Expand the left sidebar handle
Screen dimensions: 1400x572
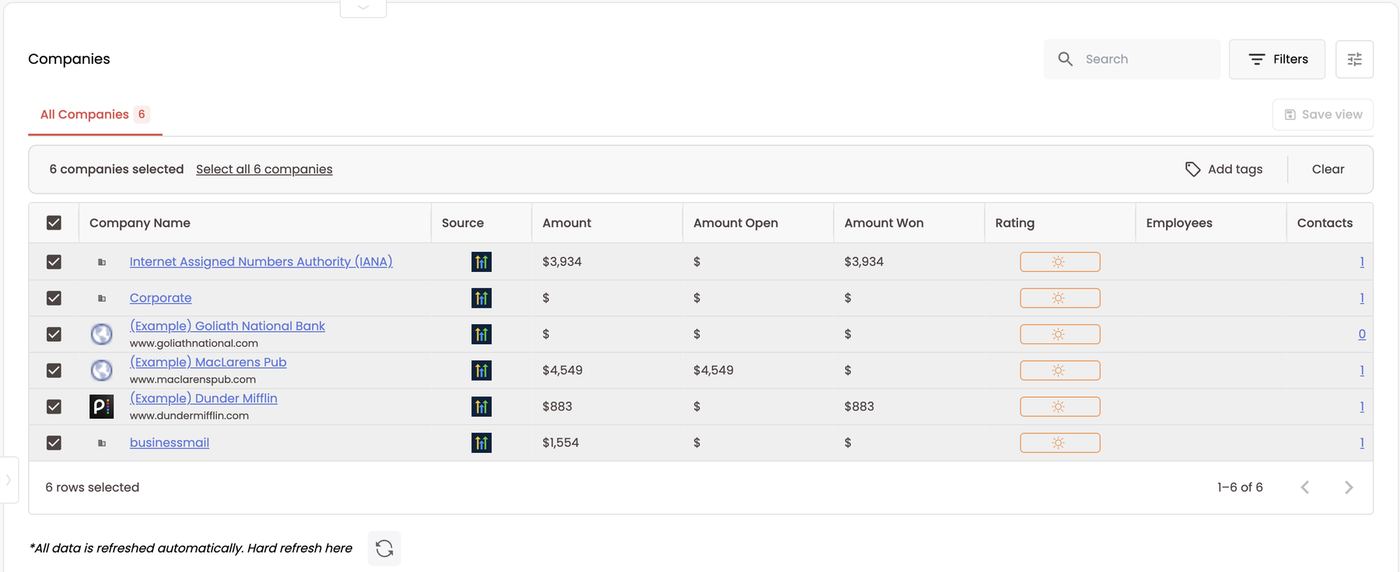point(8,480)
